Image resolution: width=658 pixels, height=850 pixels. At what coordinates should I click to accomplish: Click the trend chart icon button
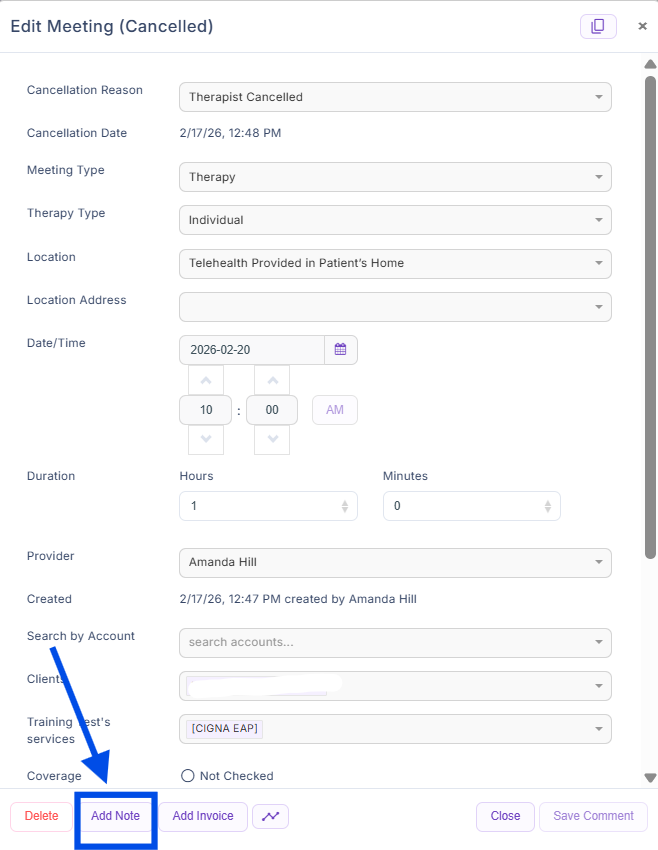[x=270, y=816]
